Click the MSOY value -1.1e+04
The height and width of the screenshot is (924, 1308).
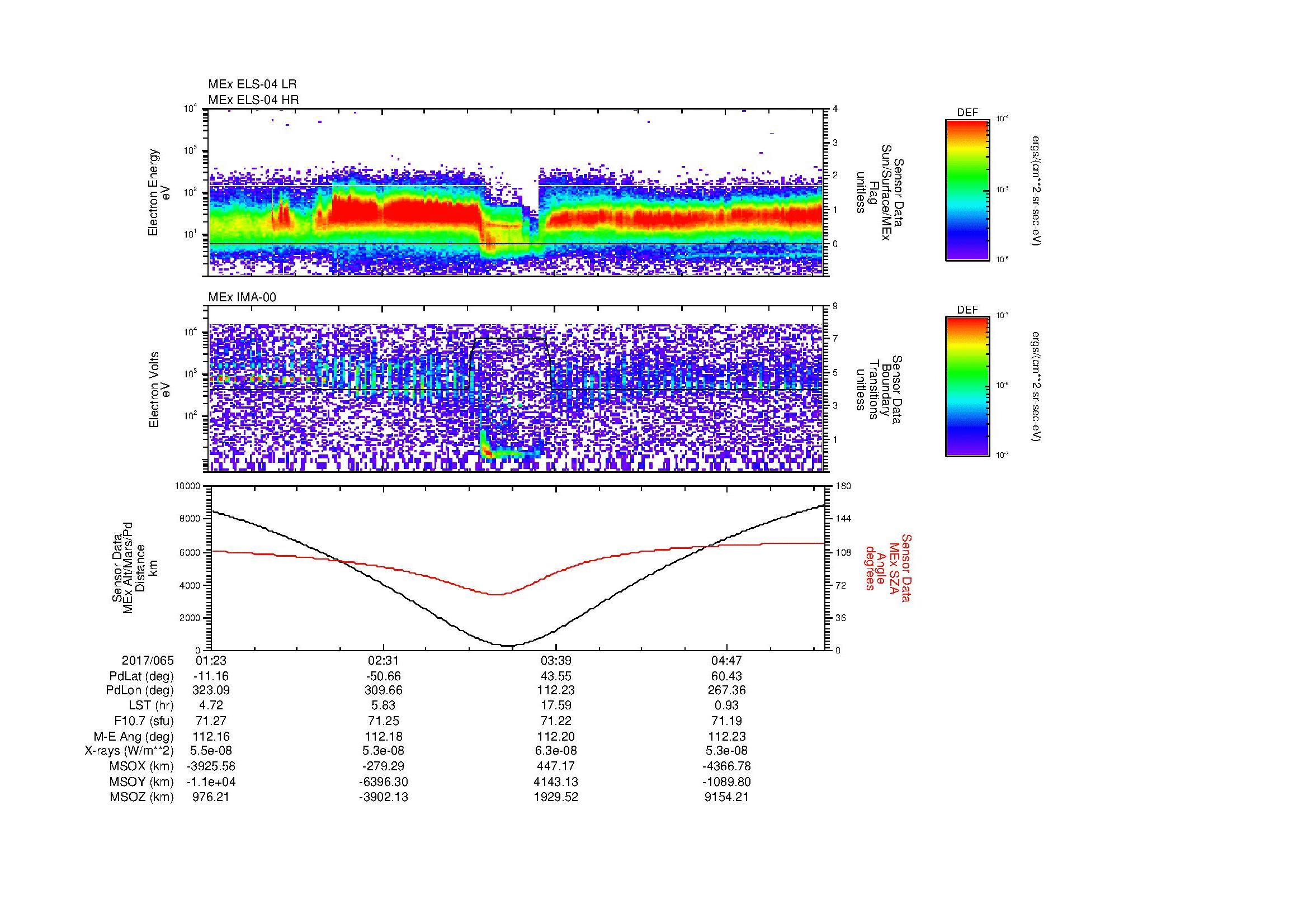[211, 781]
